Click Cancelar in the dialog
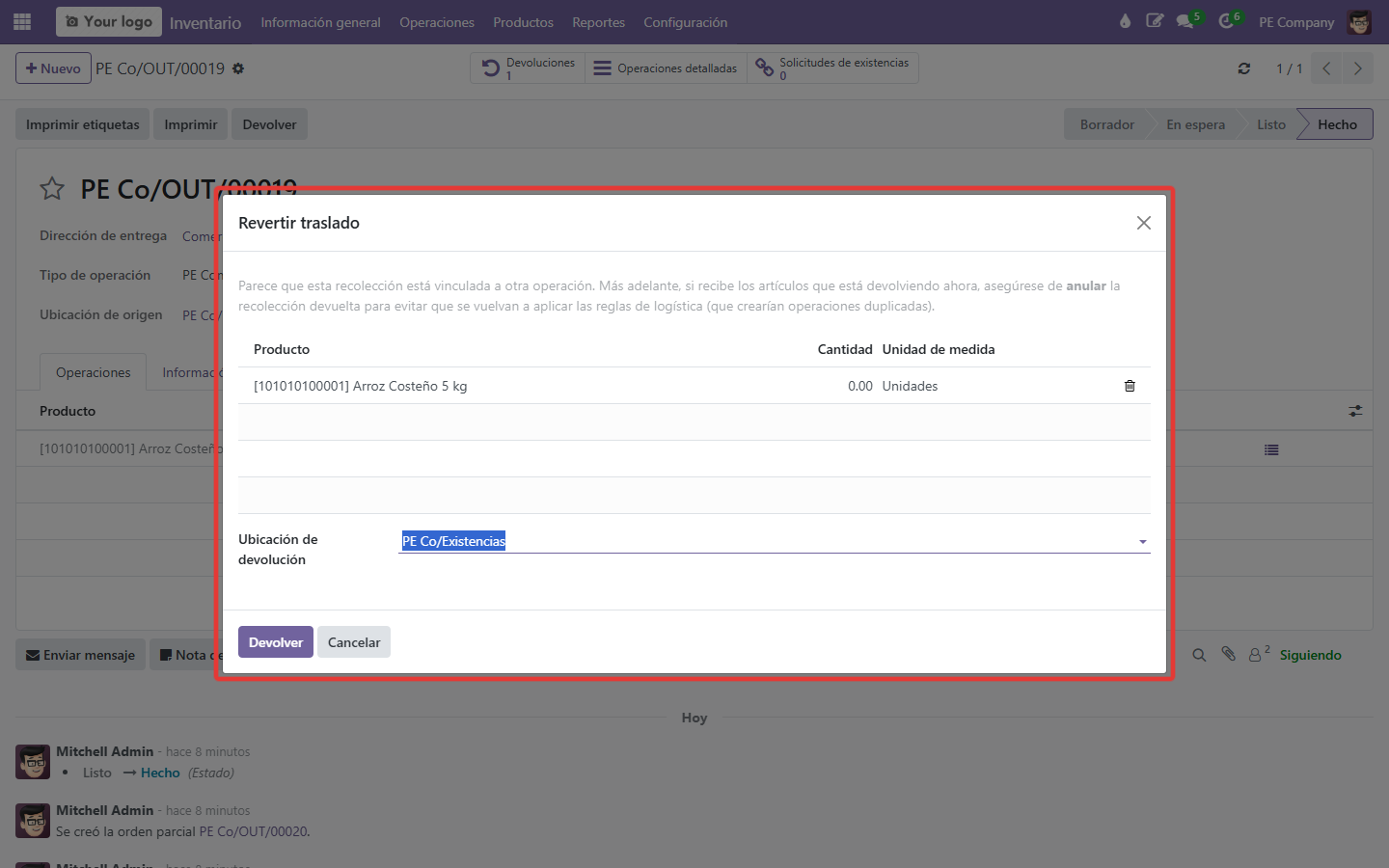1389x868 pixels. (354, 642)
